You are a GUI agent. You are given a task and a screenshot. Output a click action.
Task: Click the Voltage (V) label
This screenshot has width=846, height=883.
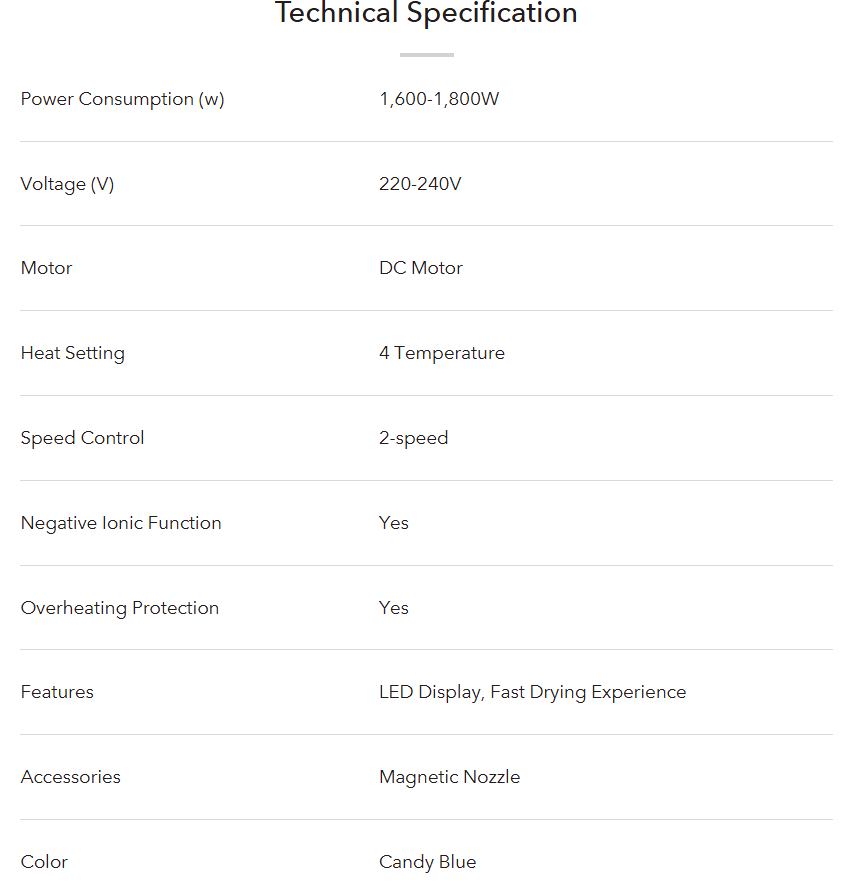point(67,184)
